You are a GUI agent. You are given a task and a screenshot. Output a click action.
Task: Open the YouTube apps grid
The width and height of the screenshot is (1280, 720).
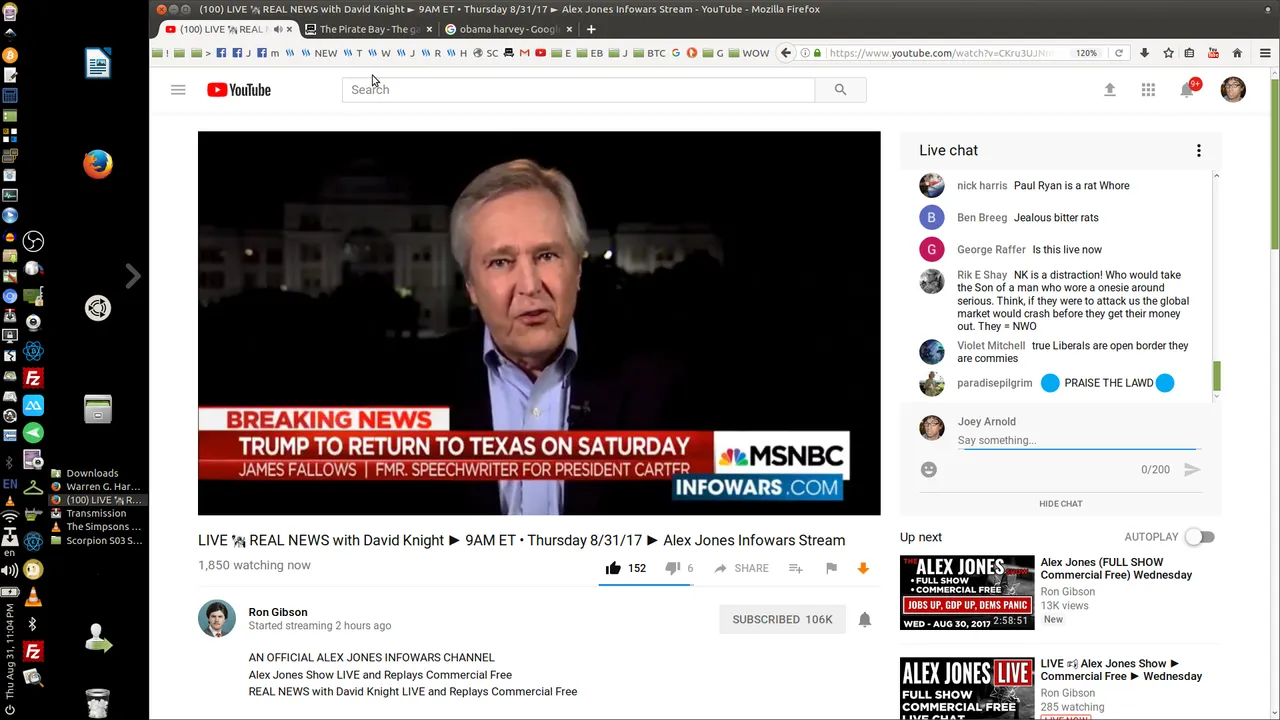1148,90
